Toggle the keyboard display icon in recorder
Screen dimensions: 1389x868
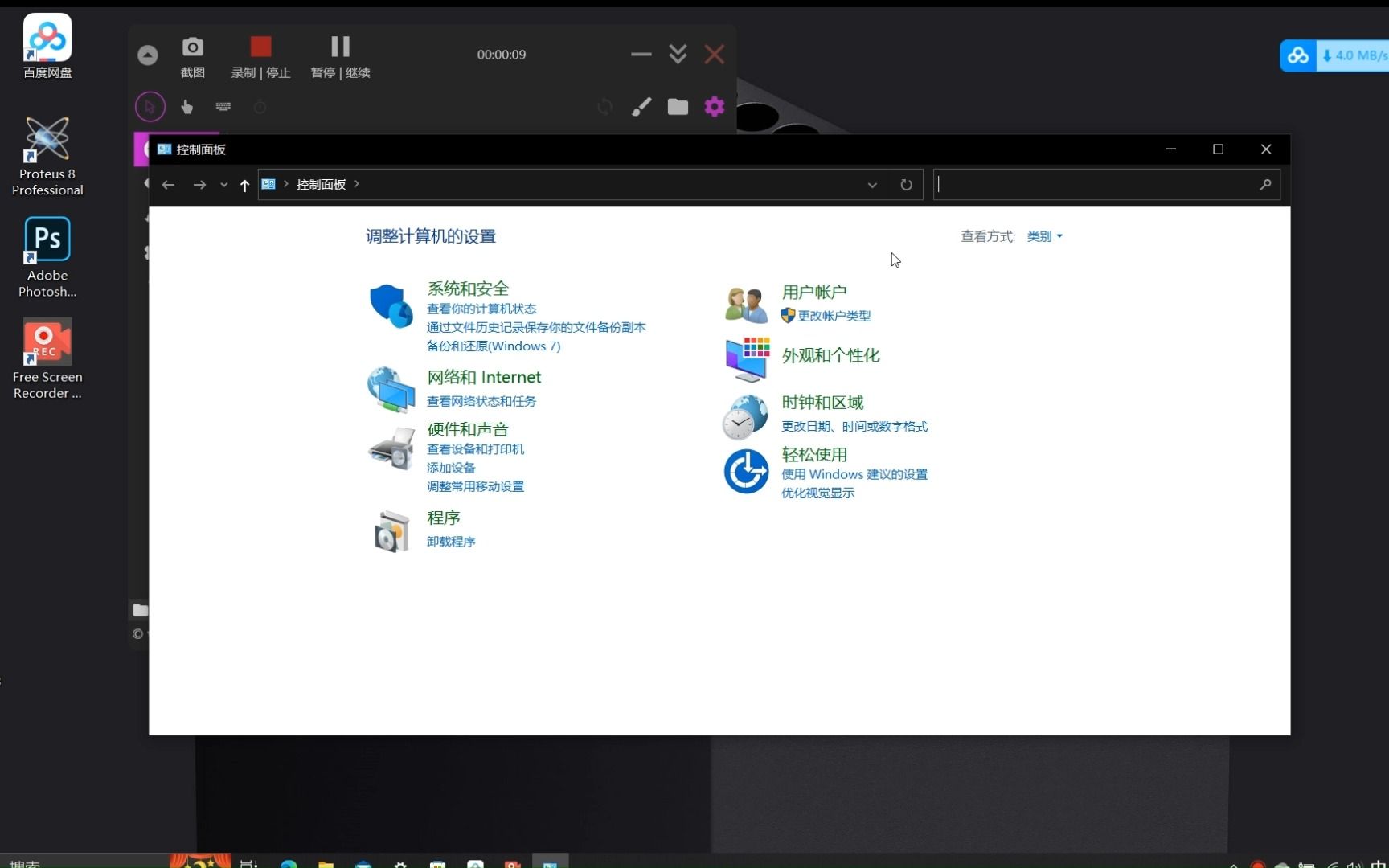pyautogui.click(x=223, y=106)
